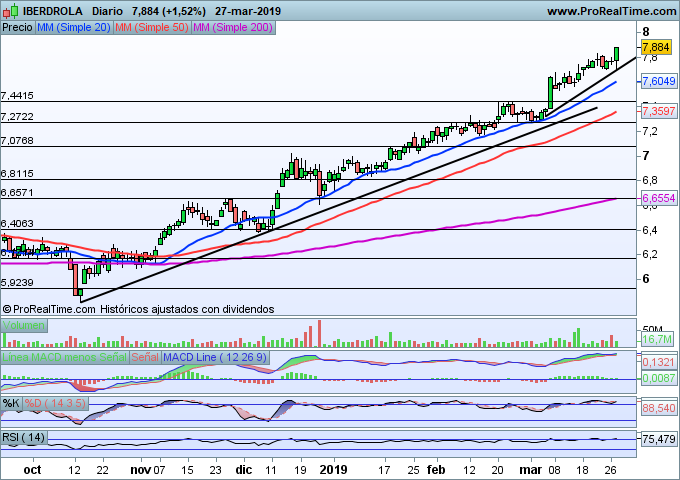
Task: Click the 7,2722 horizontal level label
Action: 17,117
